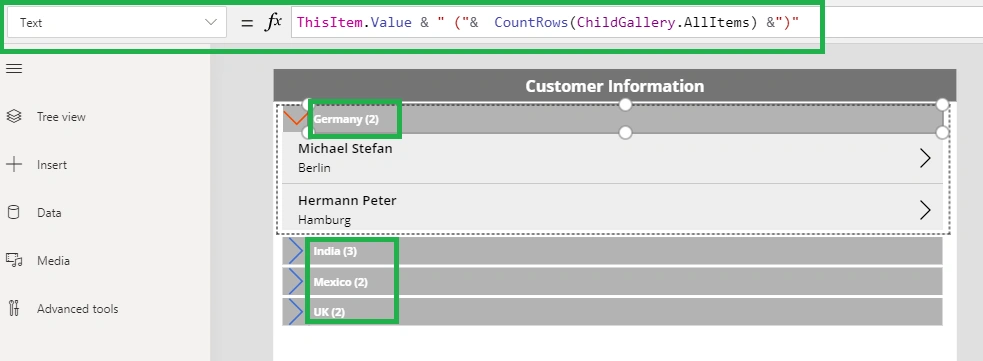Screen dimensions: 983x361
Task: Open the Media icon
Action: (x=14, y=261)
